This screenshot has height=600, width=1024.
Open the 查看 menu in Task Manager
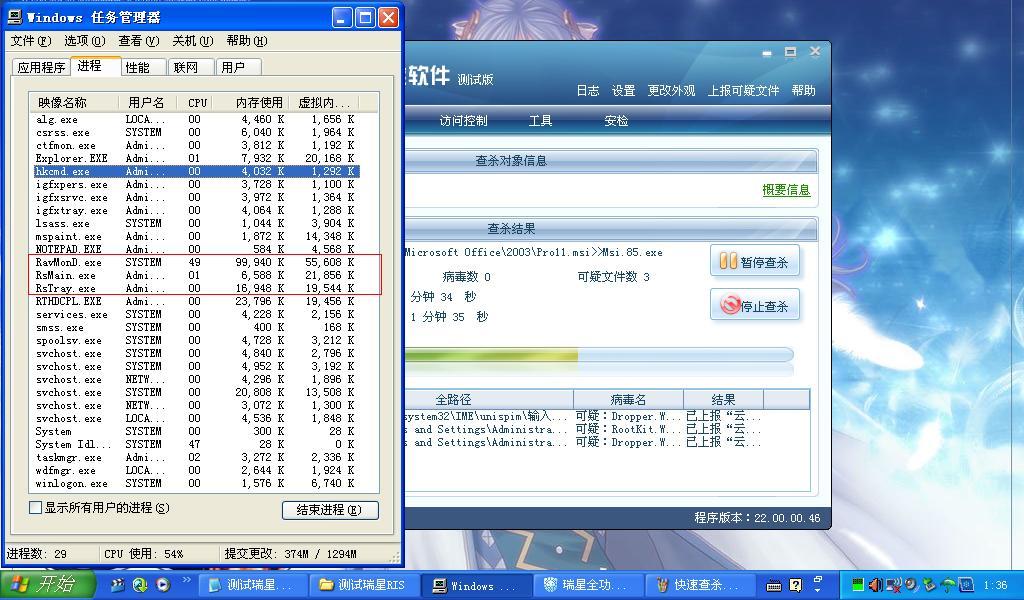coord(138,40)
